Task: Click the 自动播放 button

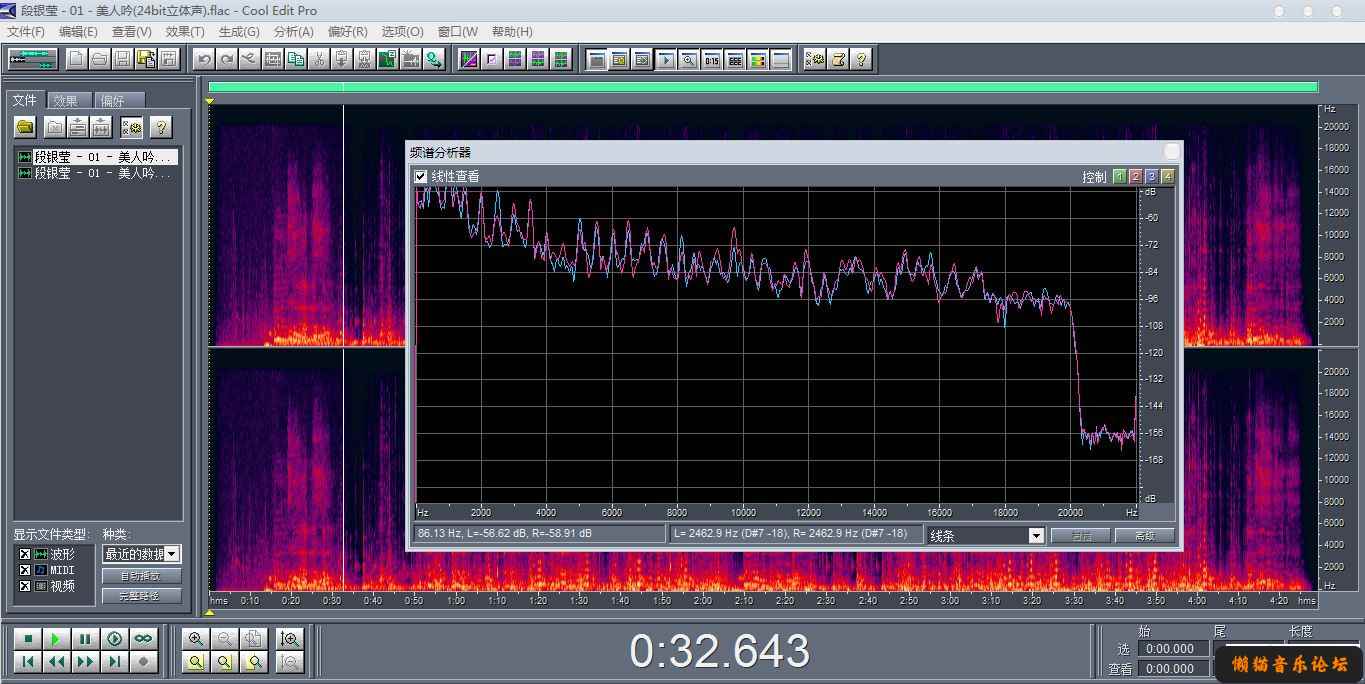Action: [142, 576]
